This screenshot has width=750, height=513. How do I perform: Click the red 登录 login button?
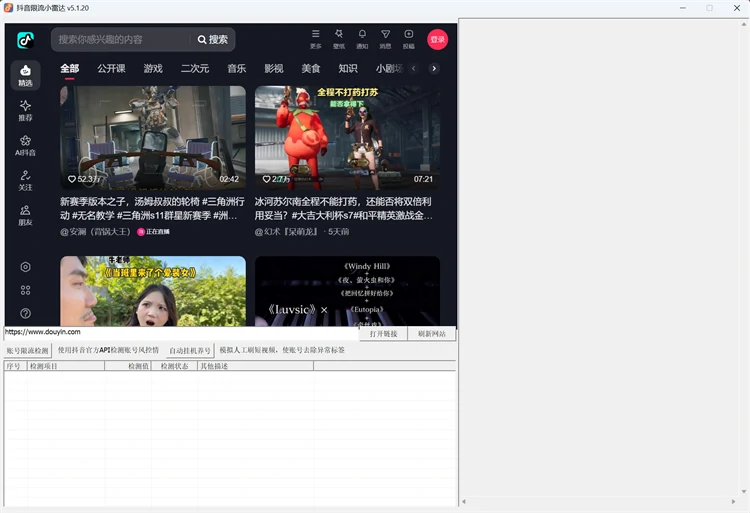click(x=437, y=40)
